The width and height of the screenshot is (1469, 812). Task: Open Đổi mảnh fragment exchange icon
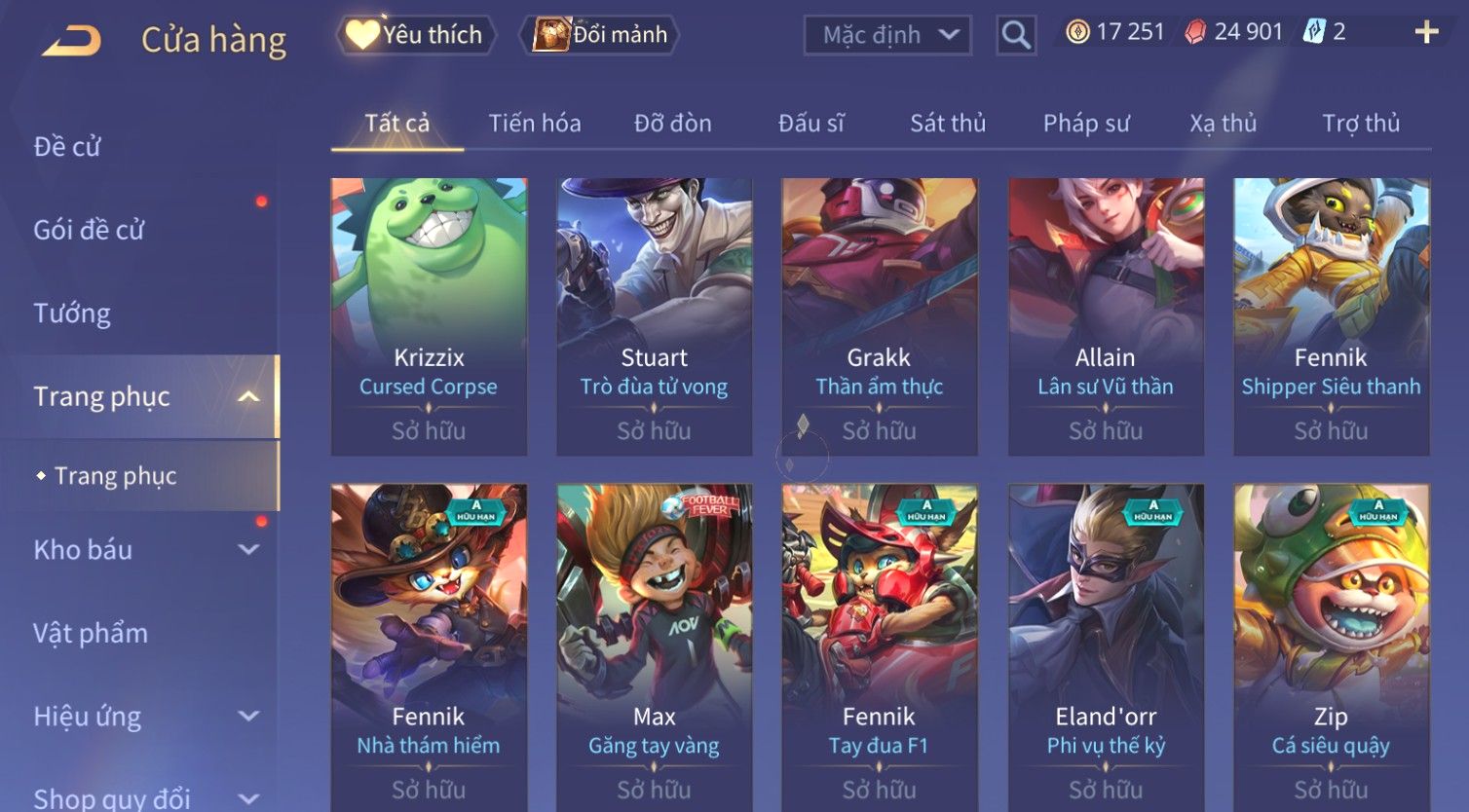(551, 35)
